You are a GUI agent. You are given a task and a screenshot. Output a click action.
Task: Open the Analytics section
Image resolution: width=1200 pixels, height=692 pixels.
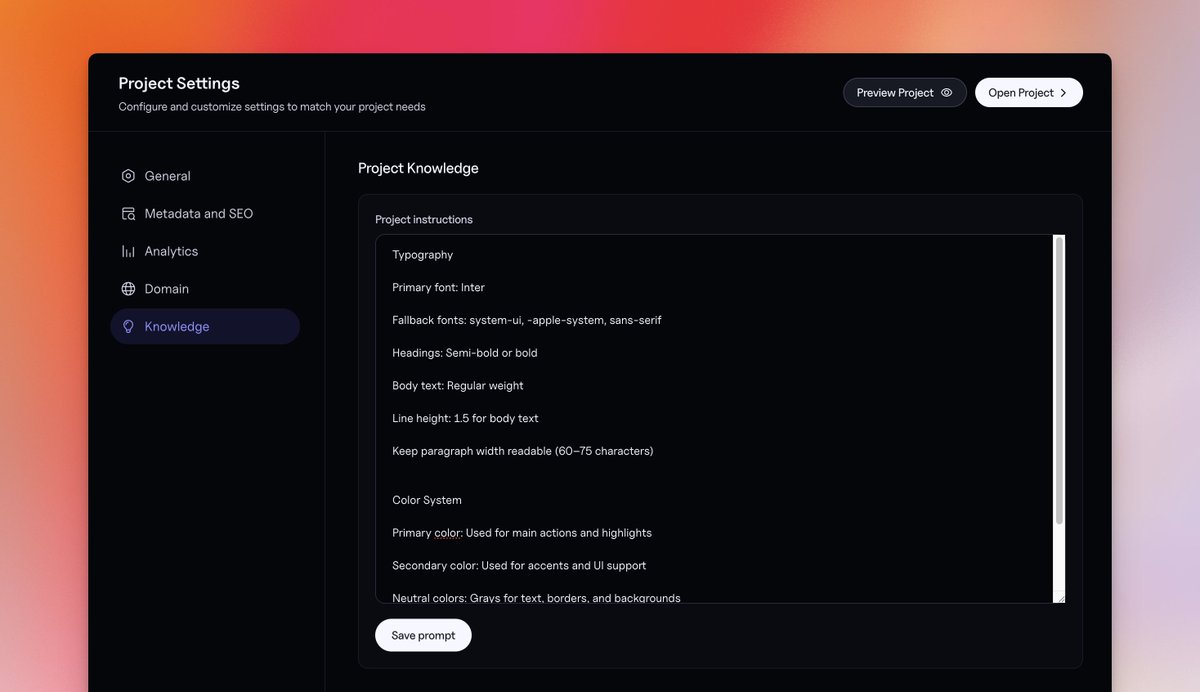[172, 251]
